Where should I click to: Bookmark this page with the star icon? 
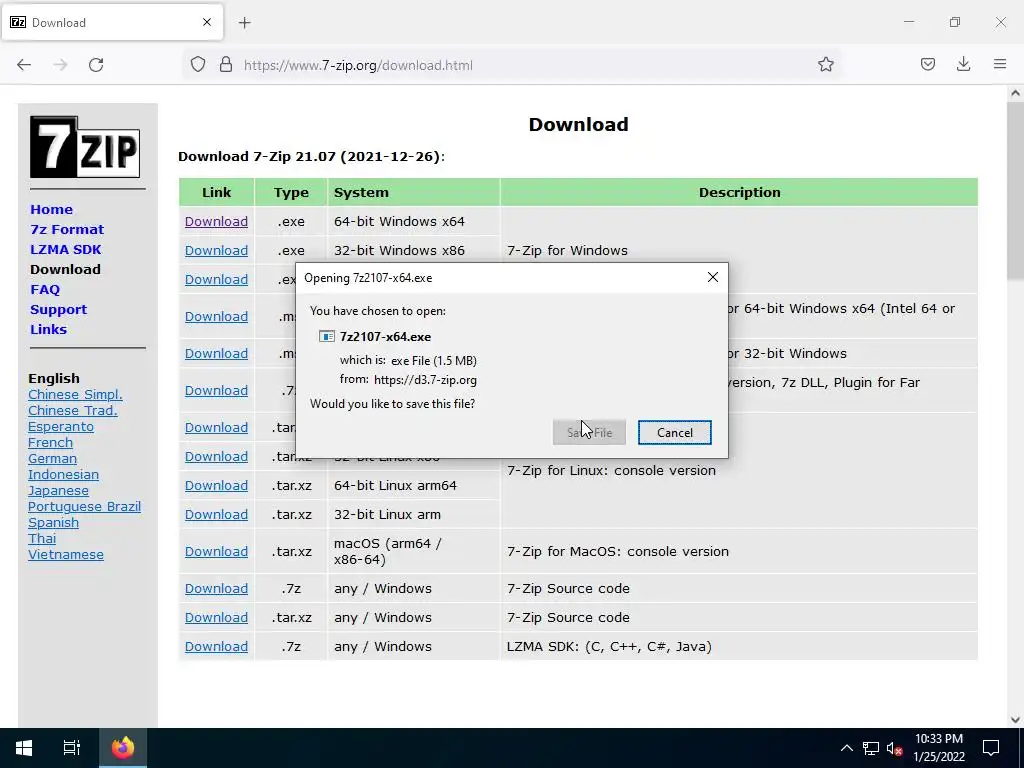(825, 65)
